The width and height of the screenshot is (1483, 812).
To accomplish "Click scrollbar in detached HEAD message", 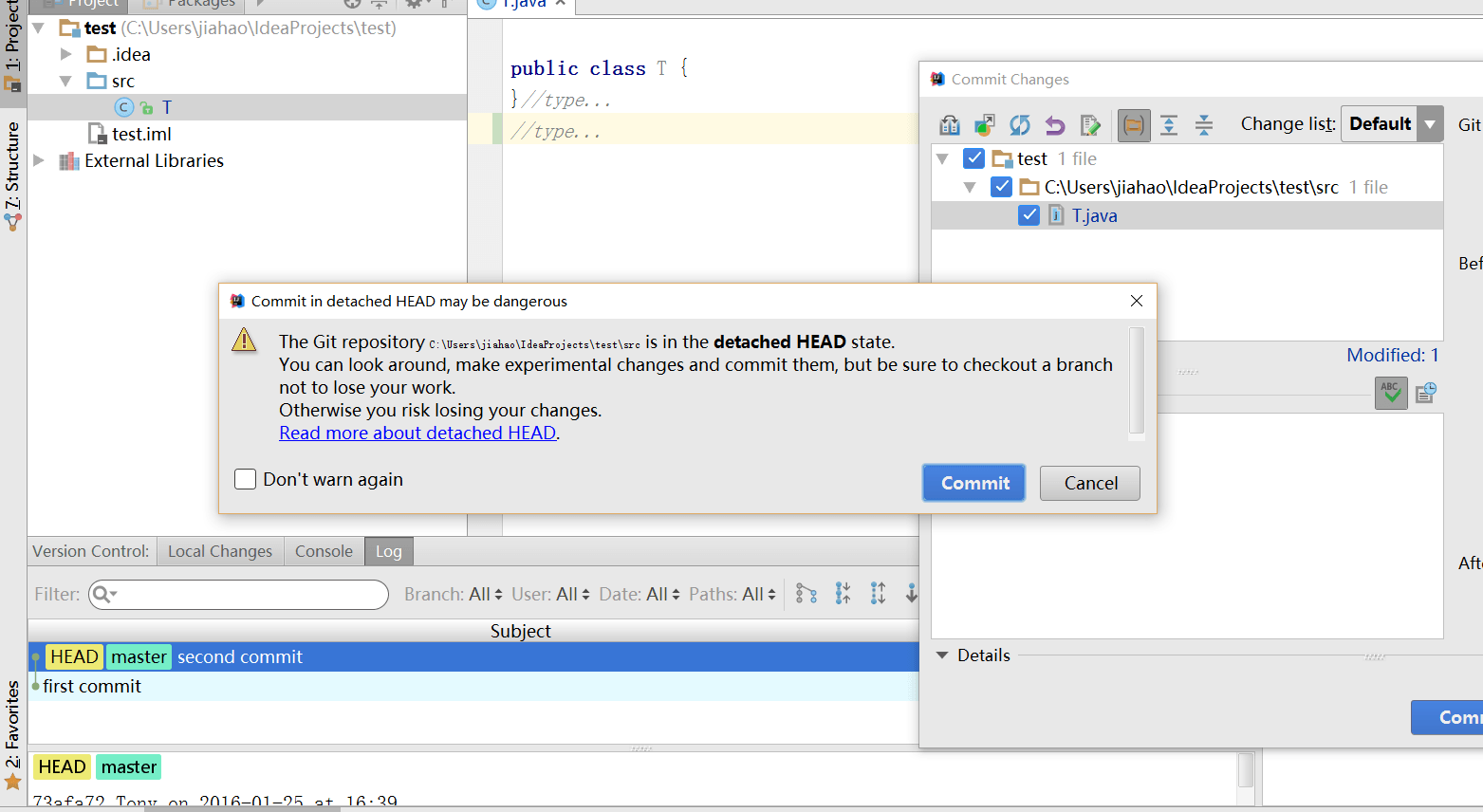I will pos(1137,381).
